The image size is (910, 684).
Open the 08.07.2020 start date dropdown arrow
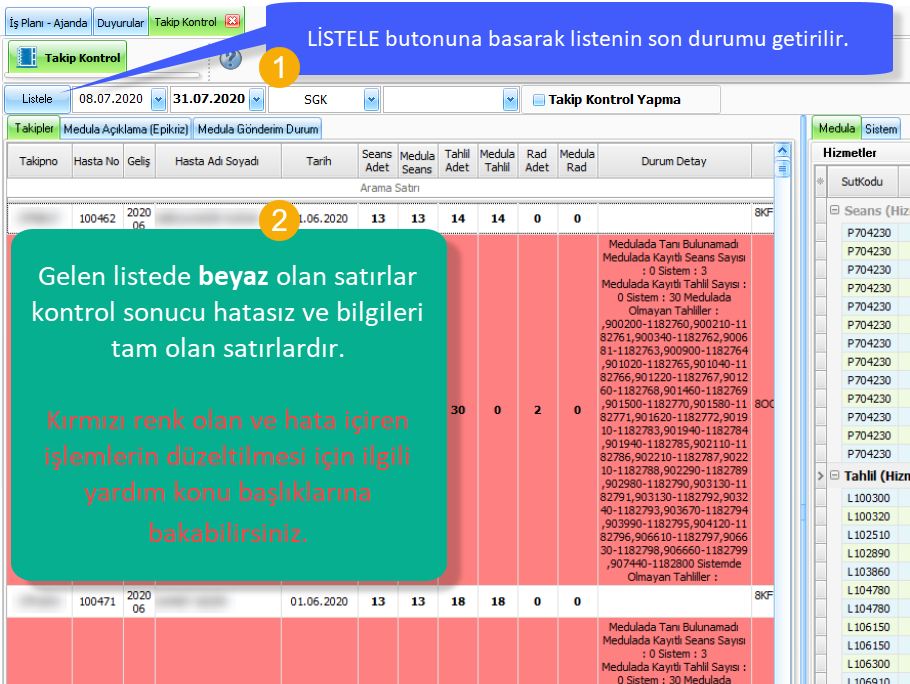point(158,100)
